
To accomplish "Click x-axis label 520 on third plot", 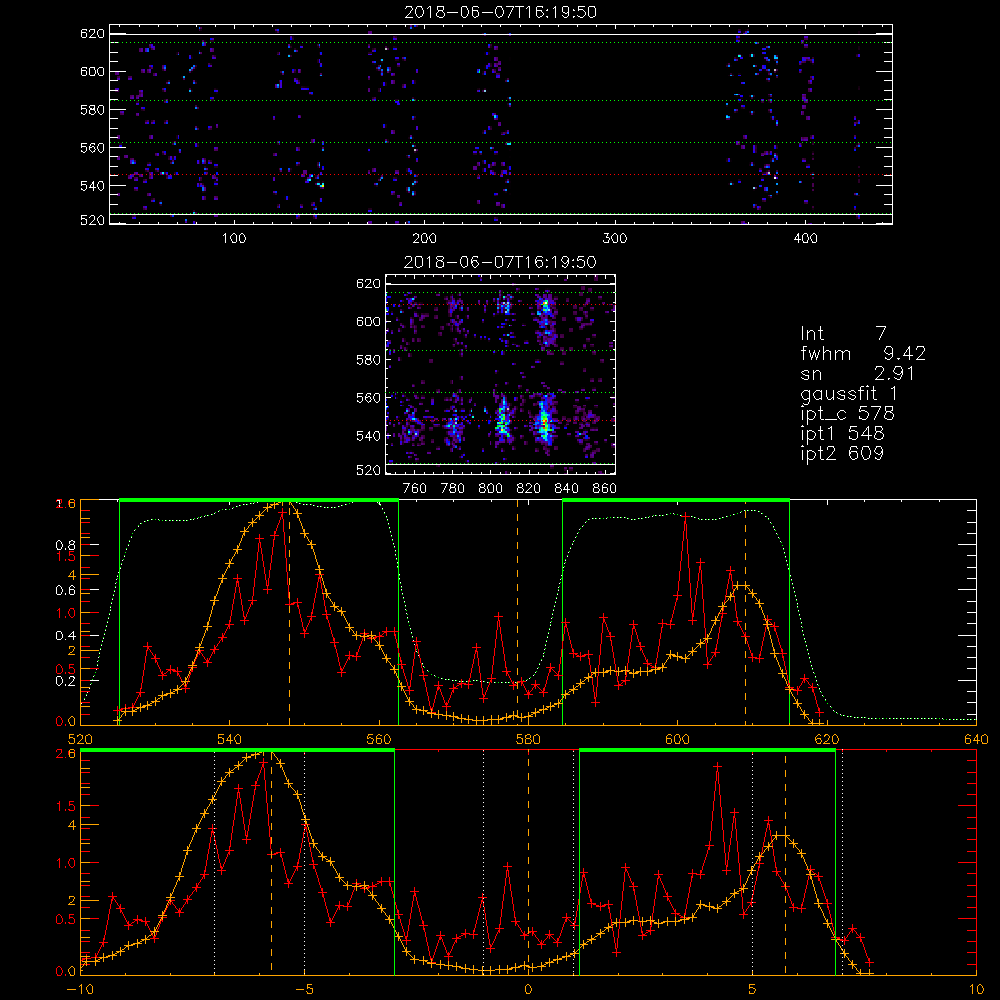I will point(80,740).
